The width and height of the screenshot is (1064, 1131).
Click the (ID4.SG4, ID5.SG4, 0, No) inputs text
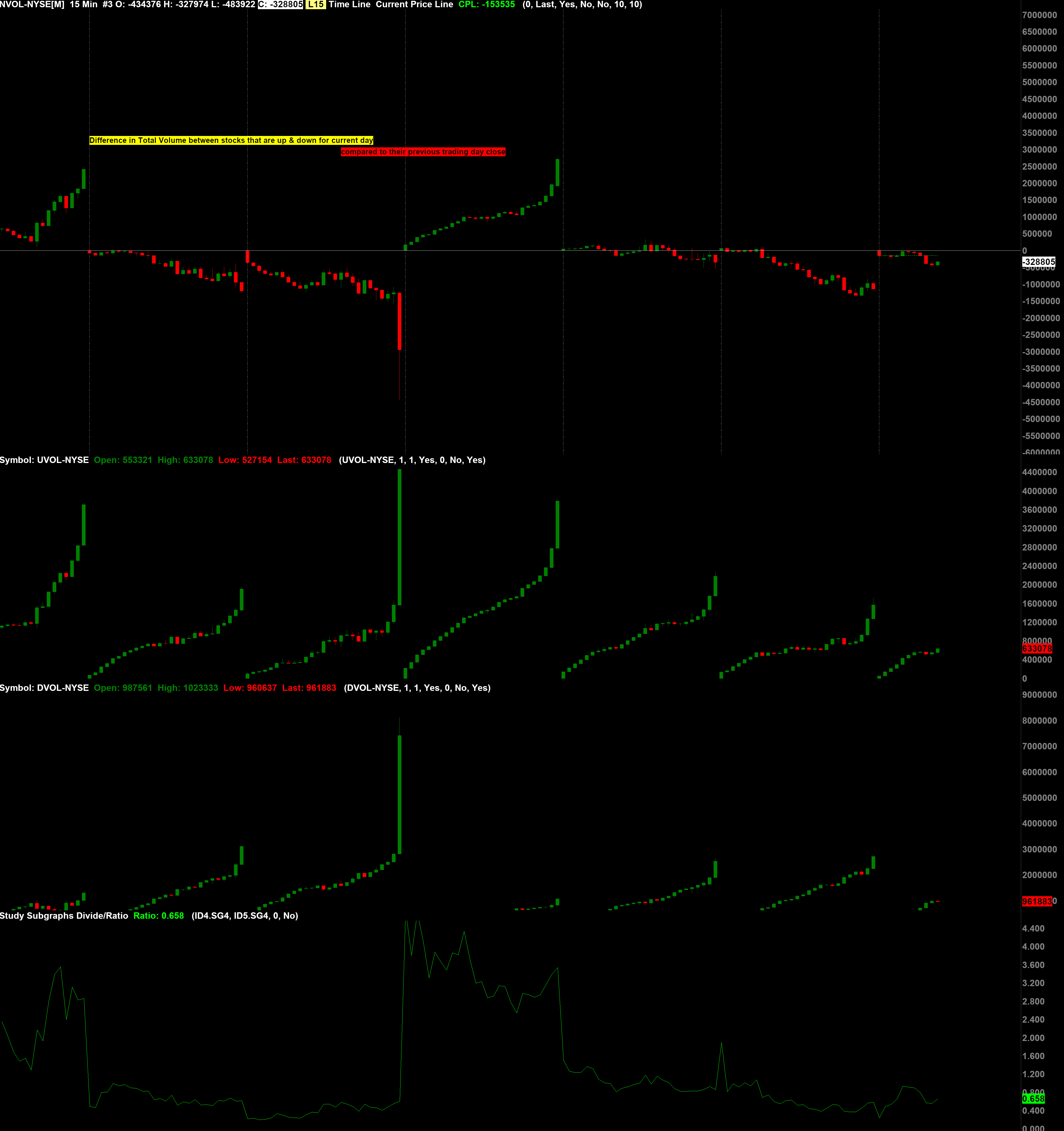245,915
